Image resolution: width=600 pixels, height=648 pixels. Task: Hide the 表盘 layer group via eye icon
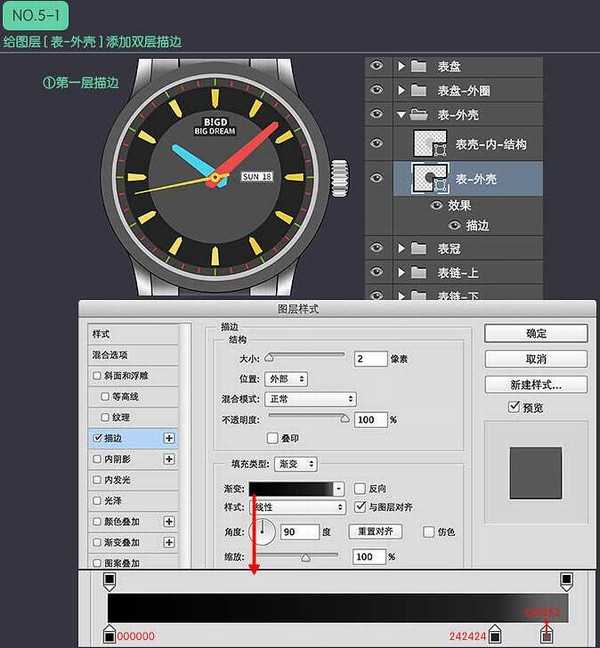point(377,67)
